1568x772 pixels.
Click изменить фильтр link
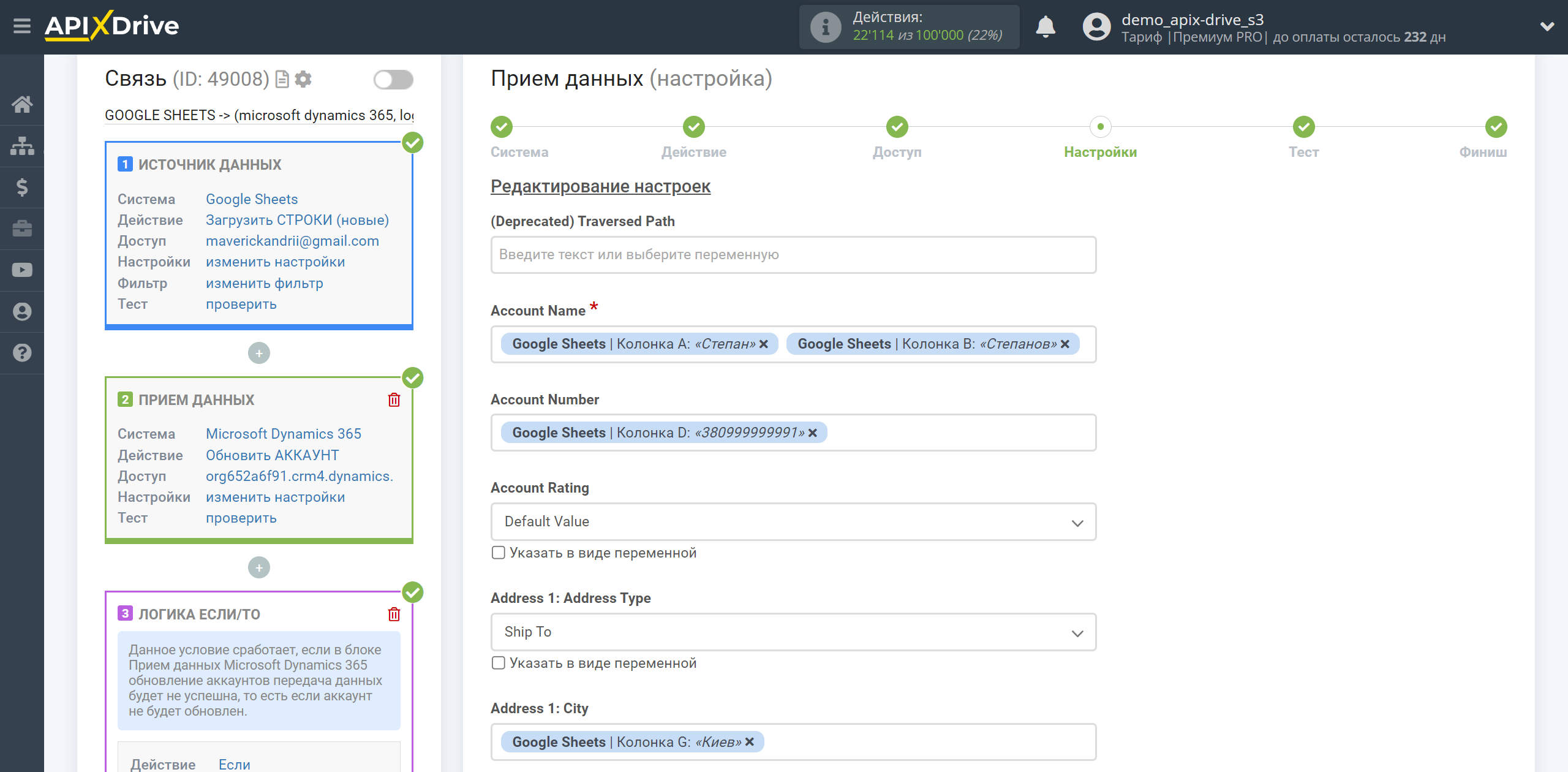pyautogui.click(x=264, y=283)
